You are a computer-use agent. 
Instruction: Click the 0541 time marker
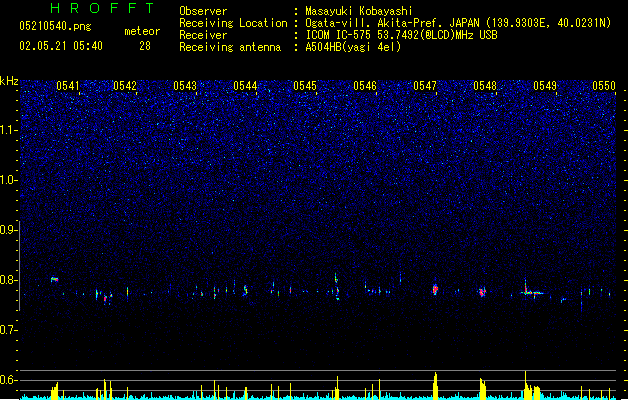(67, 86)
